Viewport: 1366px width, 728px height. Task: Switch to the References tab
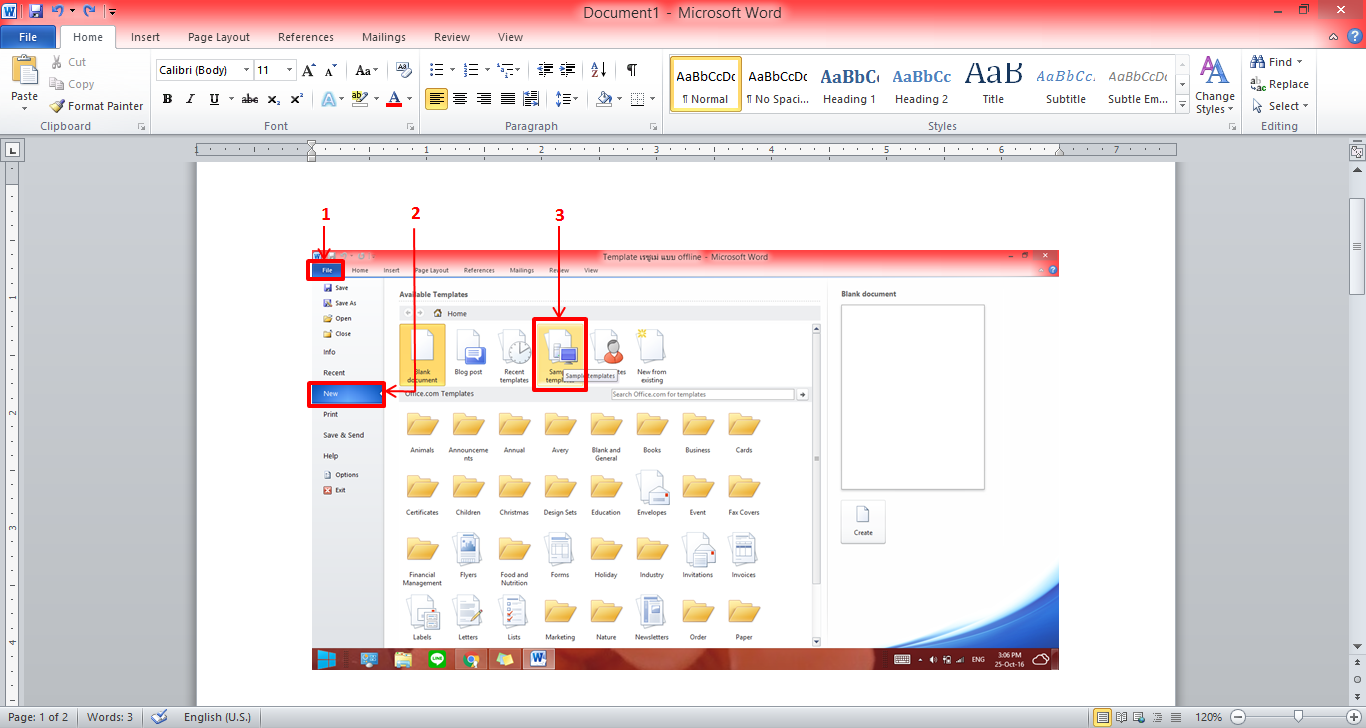point(306,37)
